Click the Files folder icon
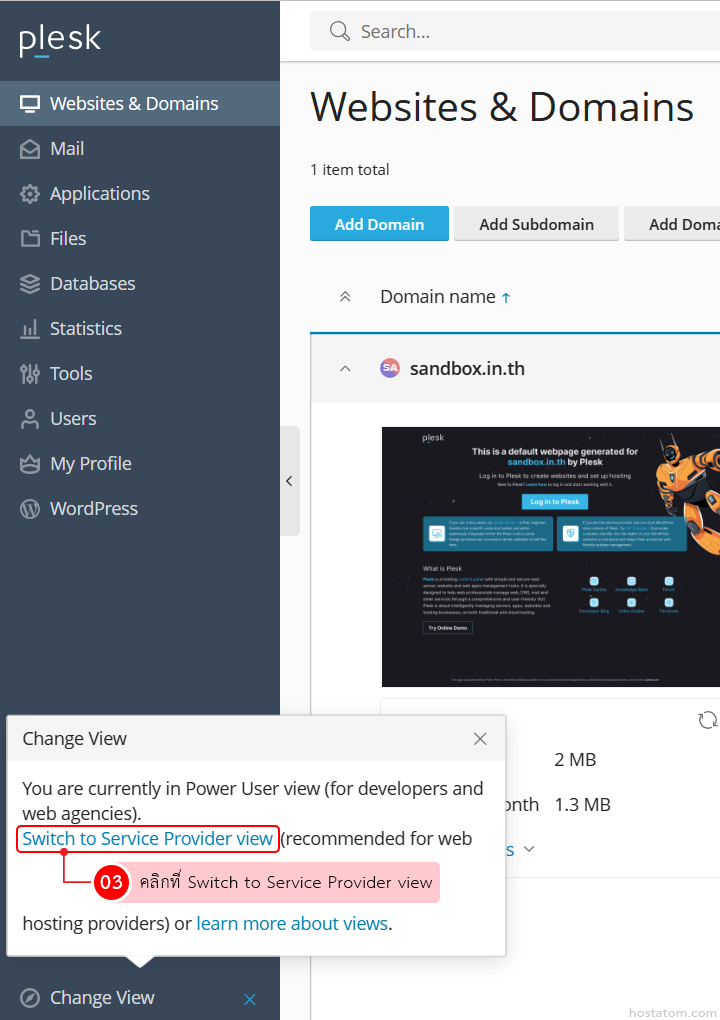This screenshot has height=1020, width=720. click(30, 239)
